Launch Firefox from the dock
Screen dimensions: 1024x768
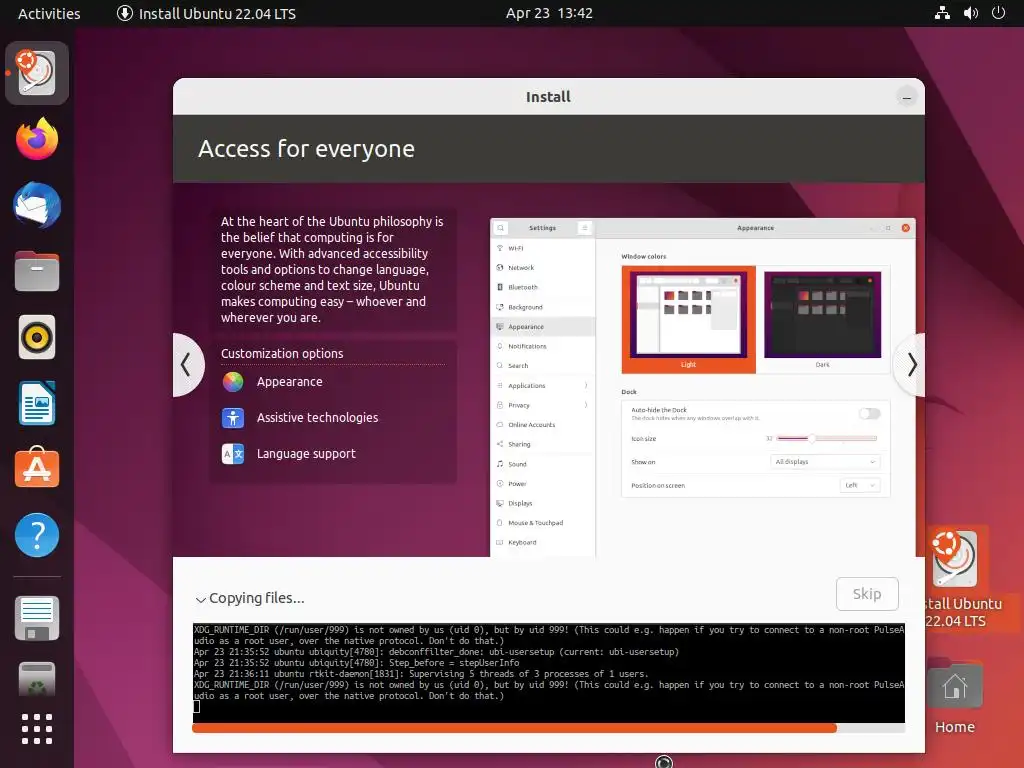37,139
